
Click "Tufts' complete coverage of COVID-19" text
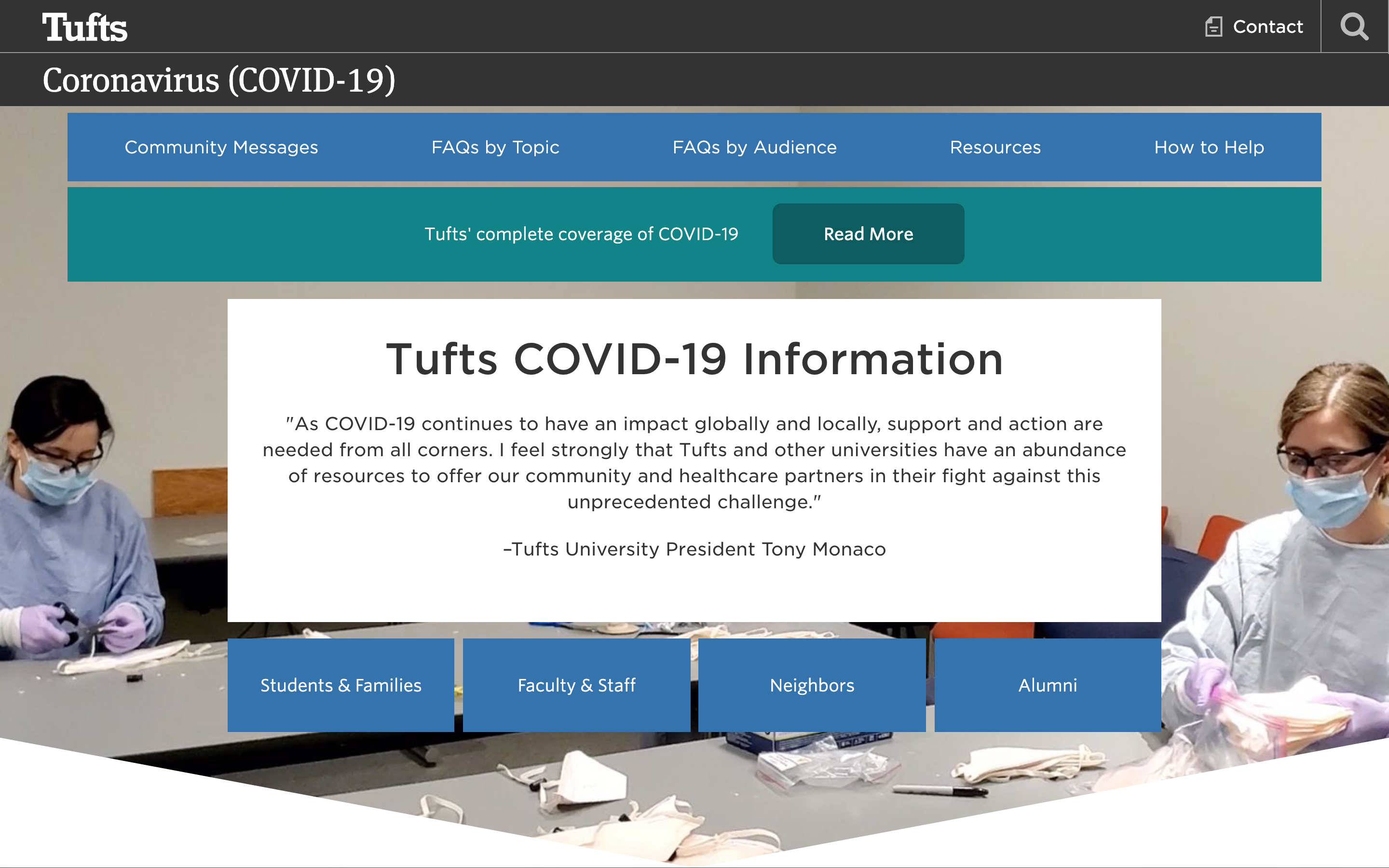(581, 234)
